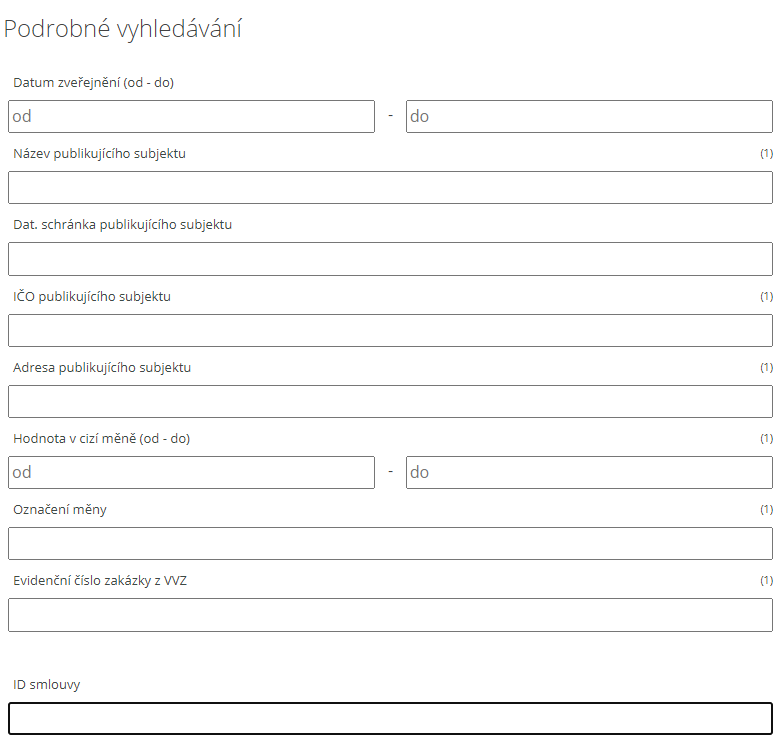The height and width of the screenshot is (744, 783).
Task: Click the IČO publikujícího subjektu input box
Action: point(390,330)
